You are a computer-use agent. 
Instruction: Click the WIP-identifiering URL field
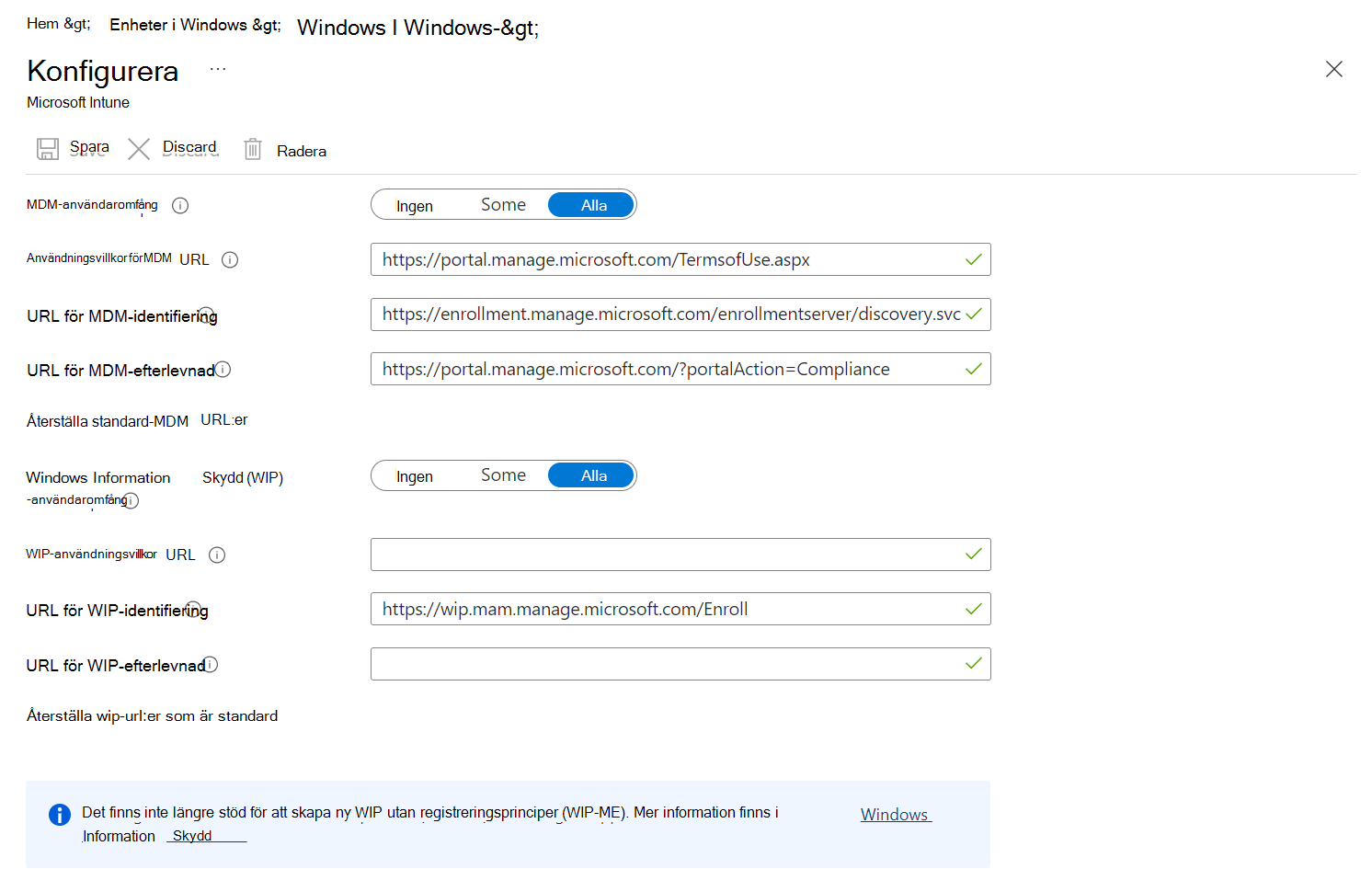(680, 609)
